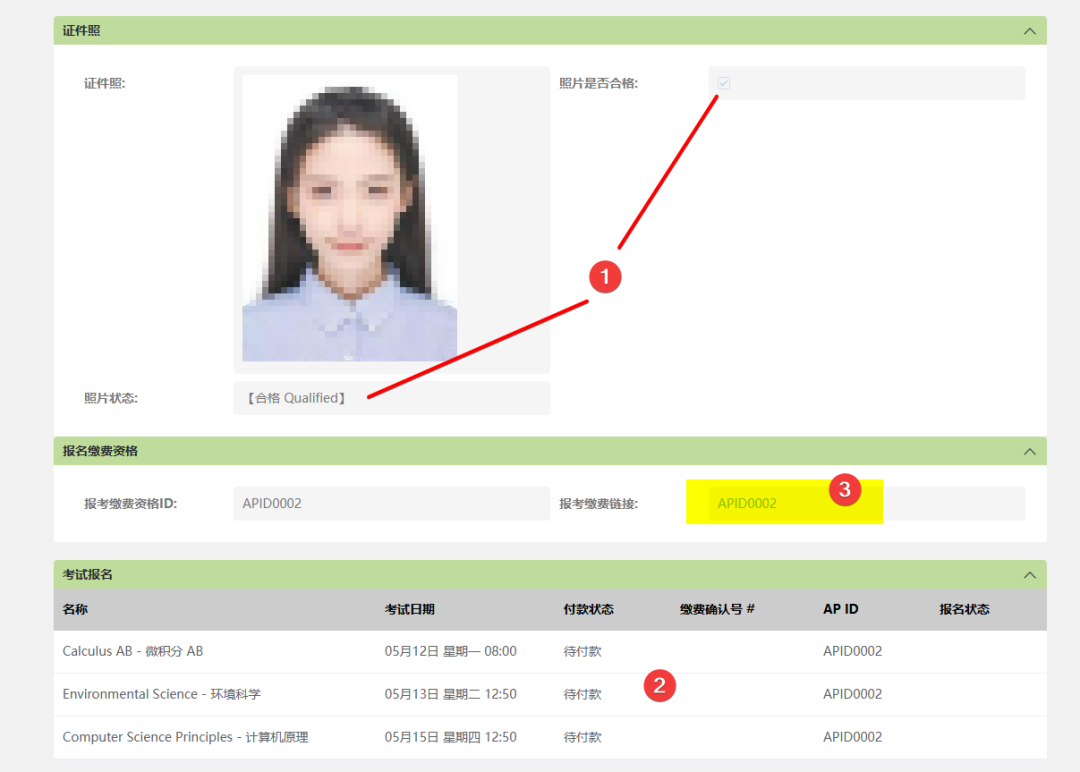Click red annotation marker number 3

click(x=844, y=490)
